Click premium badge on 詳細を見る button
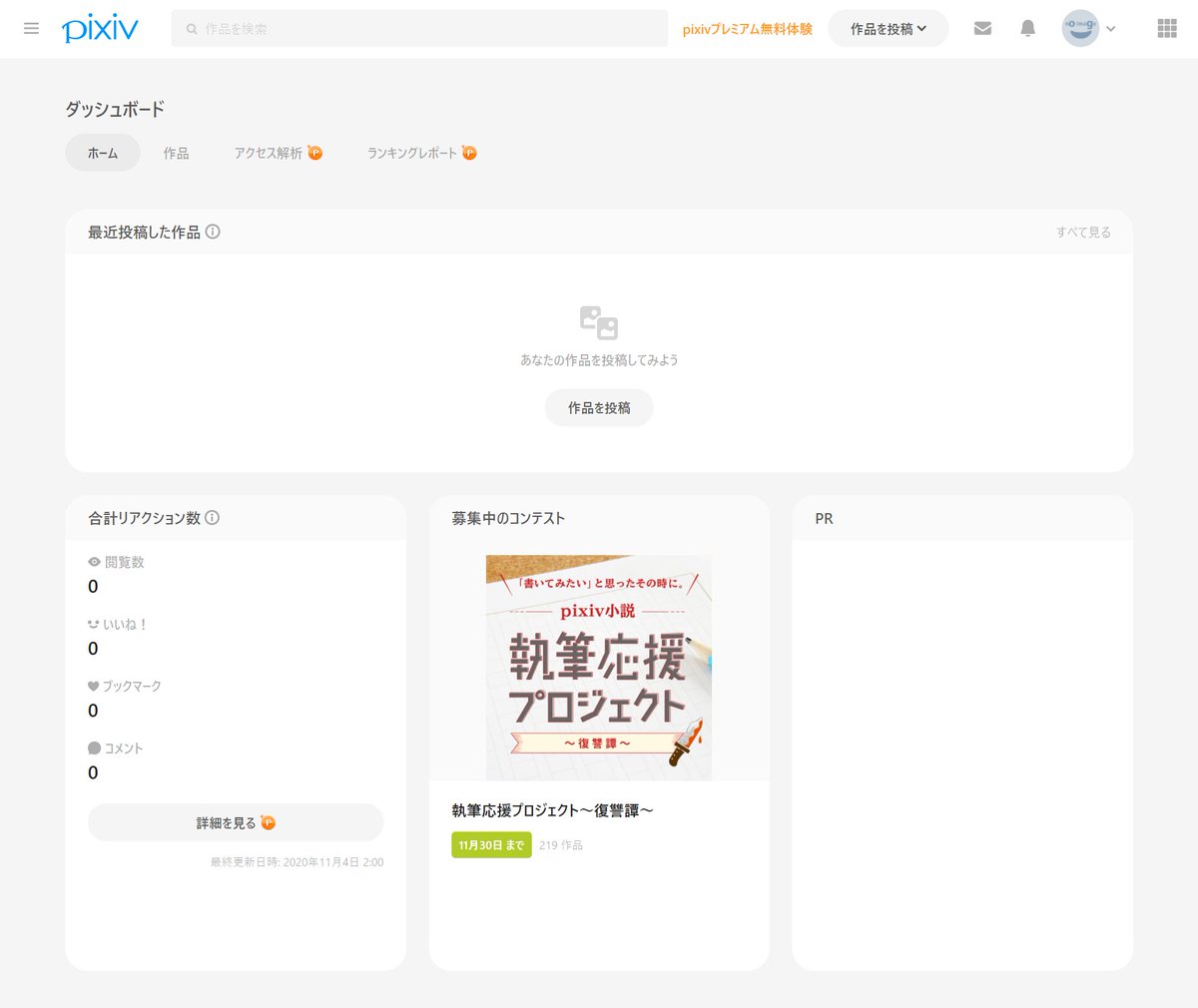This screenshot has width=1198, height=1008. click(268, 822)
